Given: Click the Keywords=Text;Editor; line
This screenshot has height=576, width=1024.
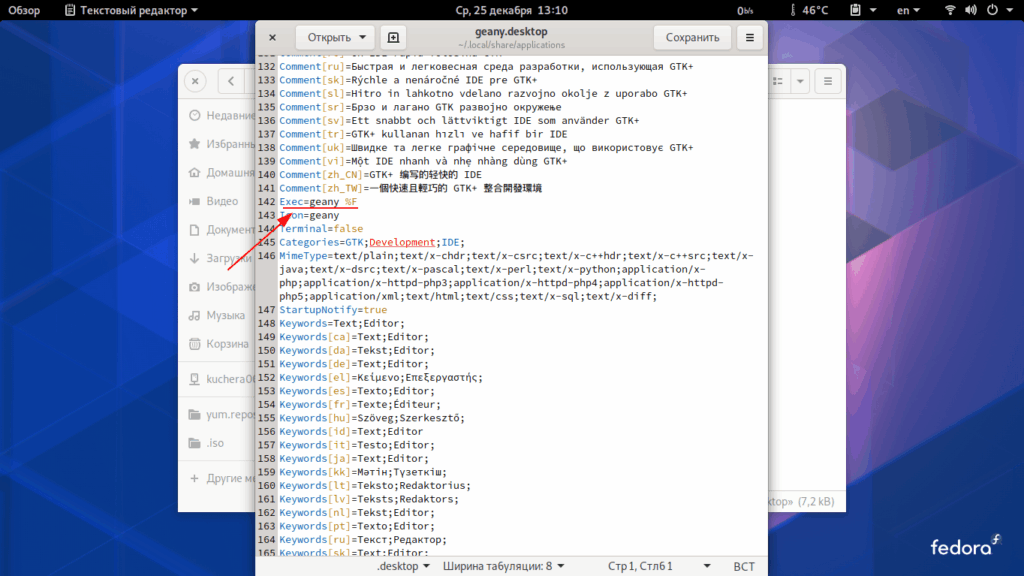Looking at the screenshot, I should tap(342, 323).
